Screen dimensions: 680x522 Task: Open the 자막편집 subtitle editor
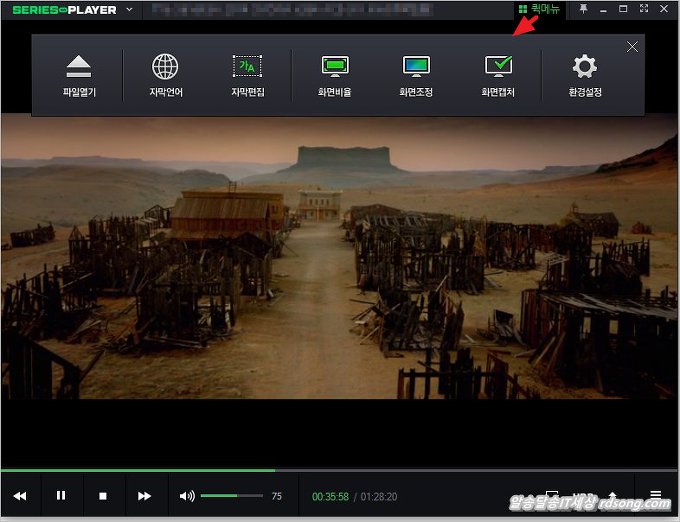(x=246, y=75)
